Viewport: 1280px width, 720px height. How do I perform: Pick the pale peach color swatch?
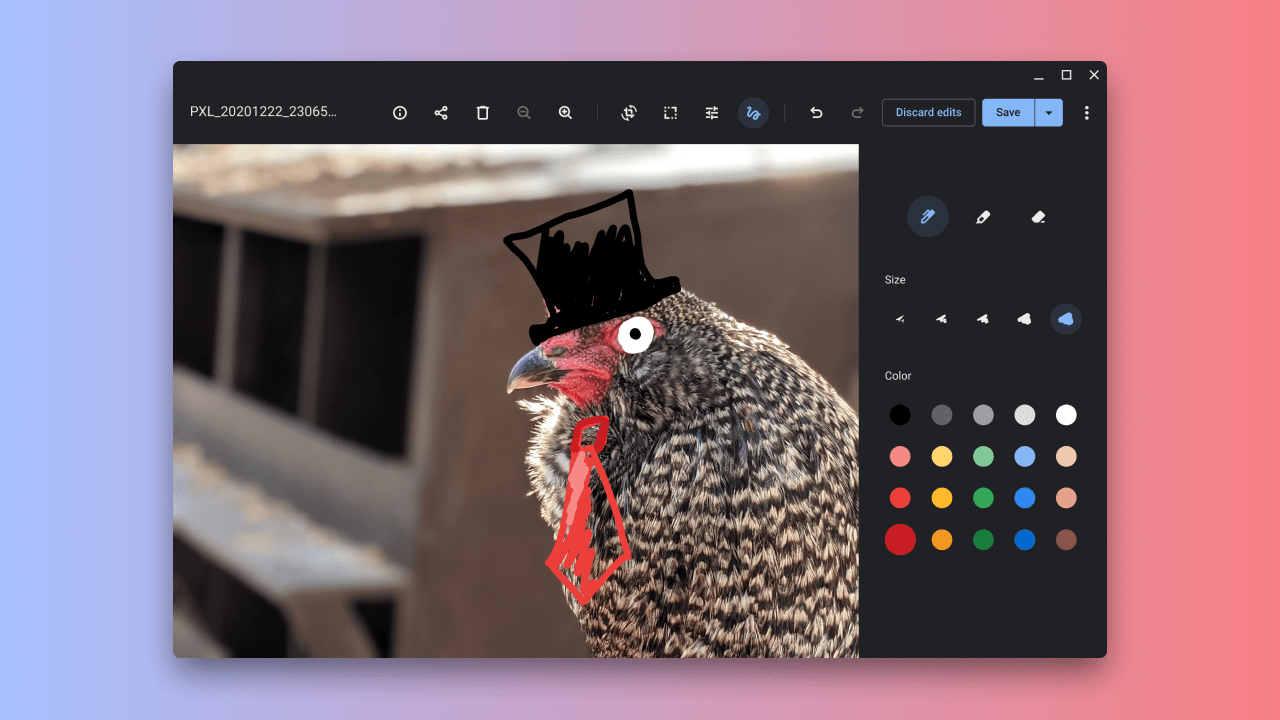click(1066, 457)
